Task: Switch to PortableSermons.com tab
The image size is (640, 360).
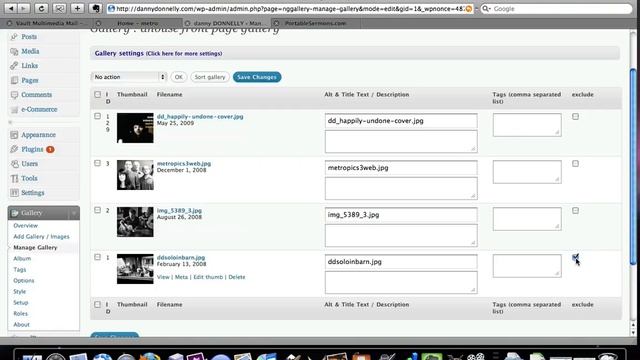Action: (x=316, y=23)
